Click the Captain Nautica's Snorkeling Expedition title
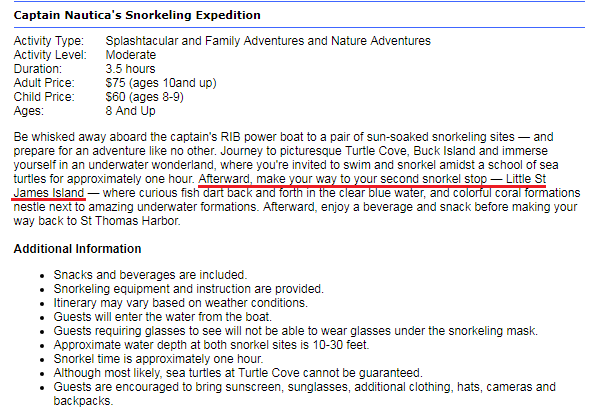The image size is (611, 409). (136, 16)
